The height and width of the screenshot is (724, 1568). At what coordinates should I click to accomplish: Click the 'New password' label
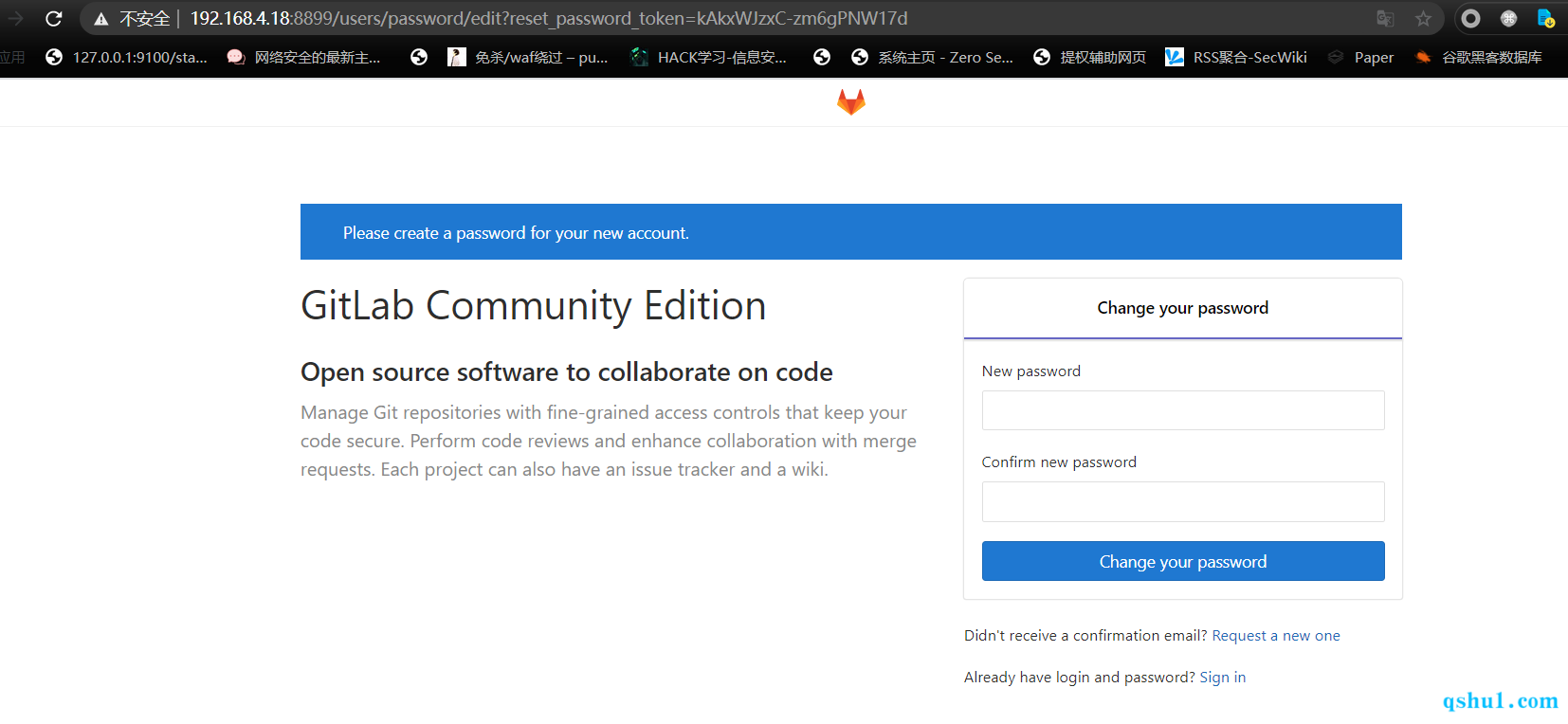pos(1031,371)
